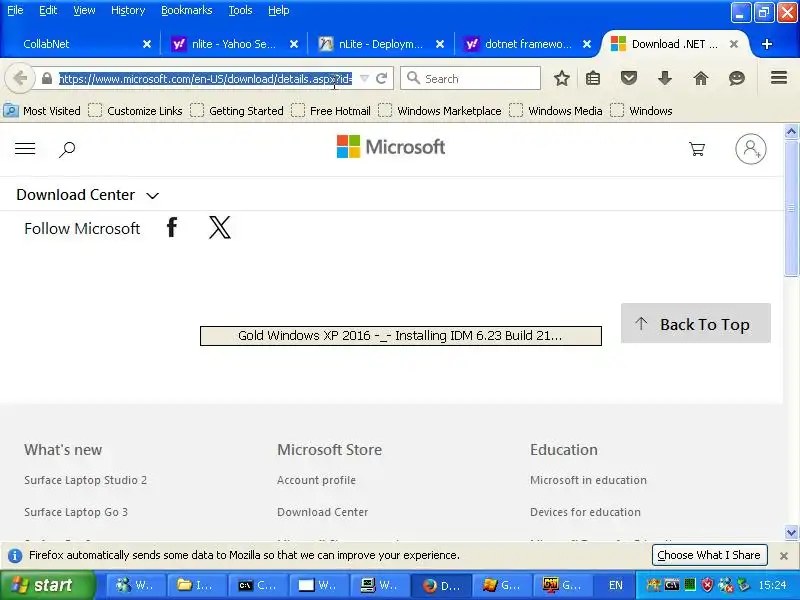Screen dimensions: 800x600
Task: Click the page scrollbar down arrow
Action: pos(791,533)
